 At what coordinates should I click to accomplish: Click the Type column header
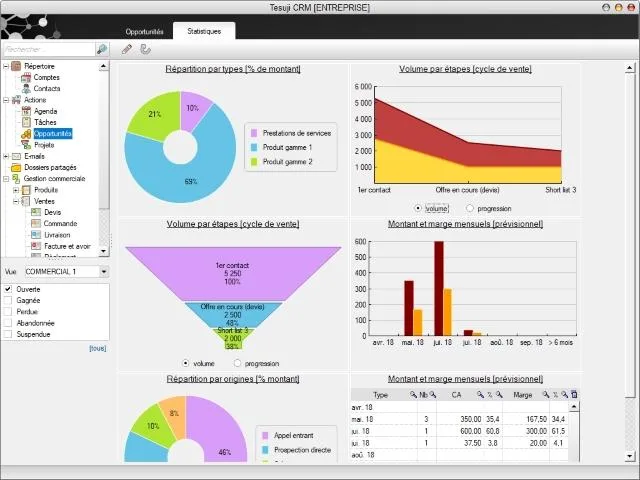pyautogui.click(x=380, y=395)
